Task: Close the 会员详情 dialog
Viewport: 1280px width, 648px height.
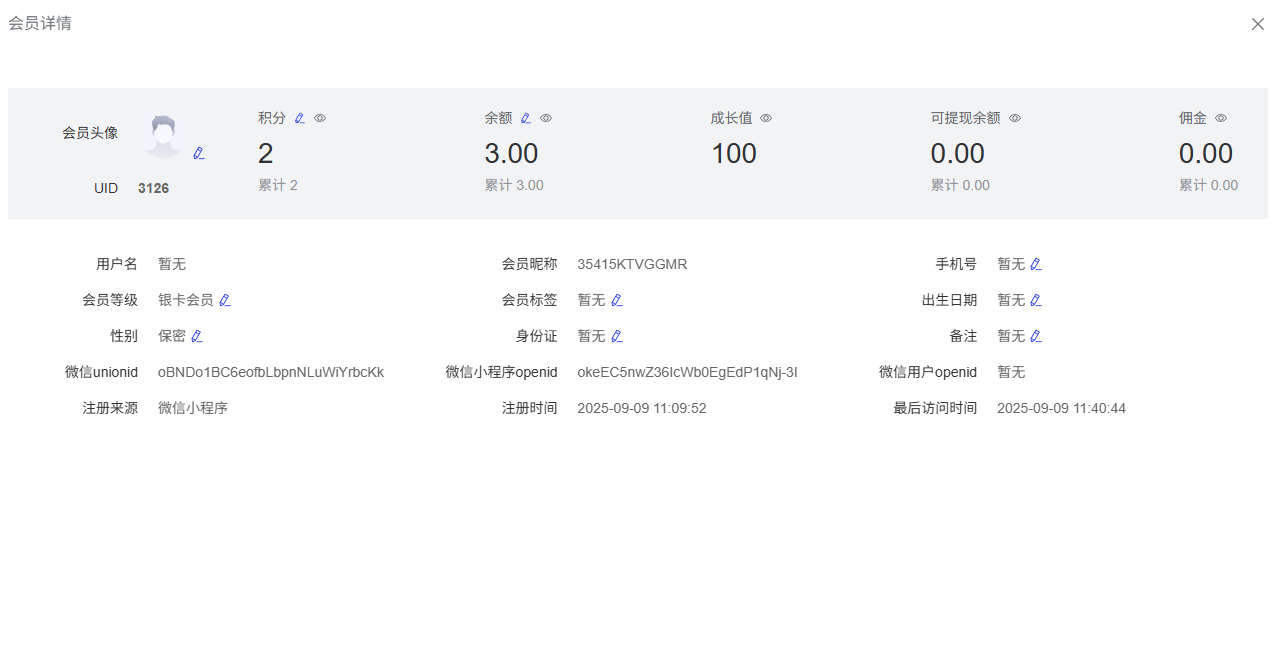Action: click(1258, 24)
